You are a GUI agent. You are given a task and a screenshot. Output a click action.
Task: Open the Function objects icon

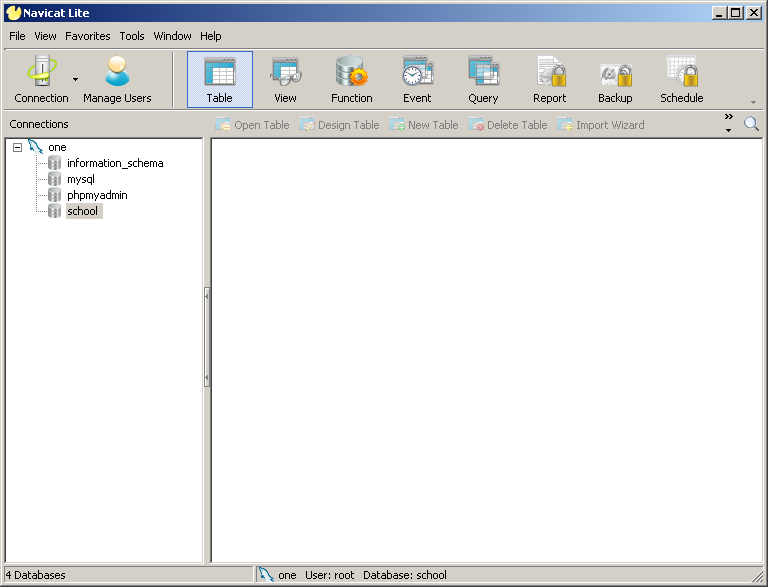click(352, 79)
